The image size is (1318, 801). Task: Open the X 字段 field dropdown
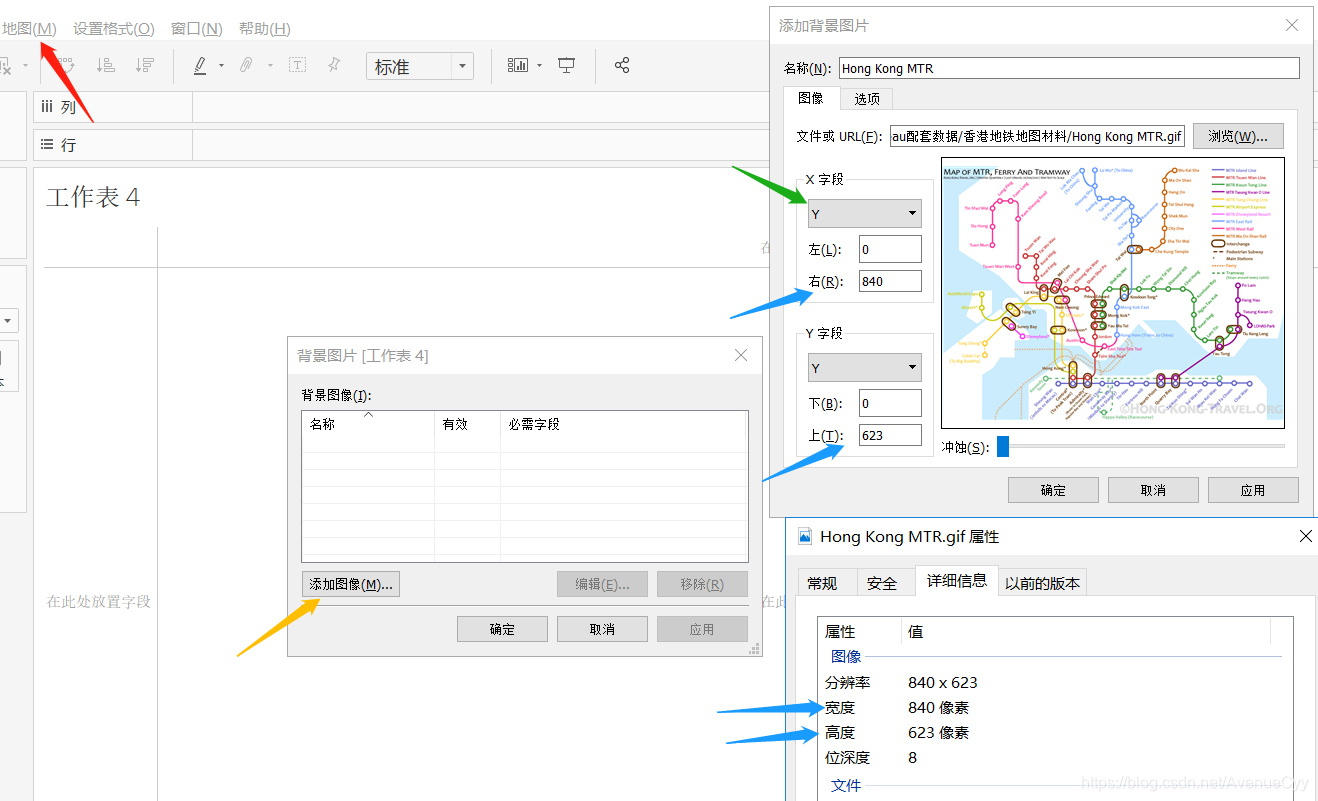865,214
